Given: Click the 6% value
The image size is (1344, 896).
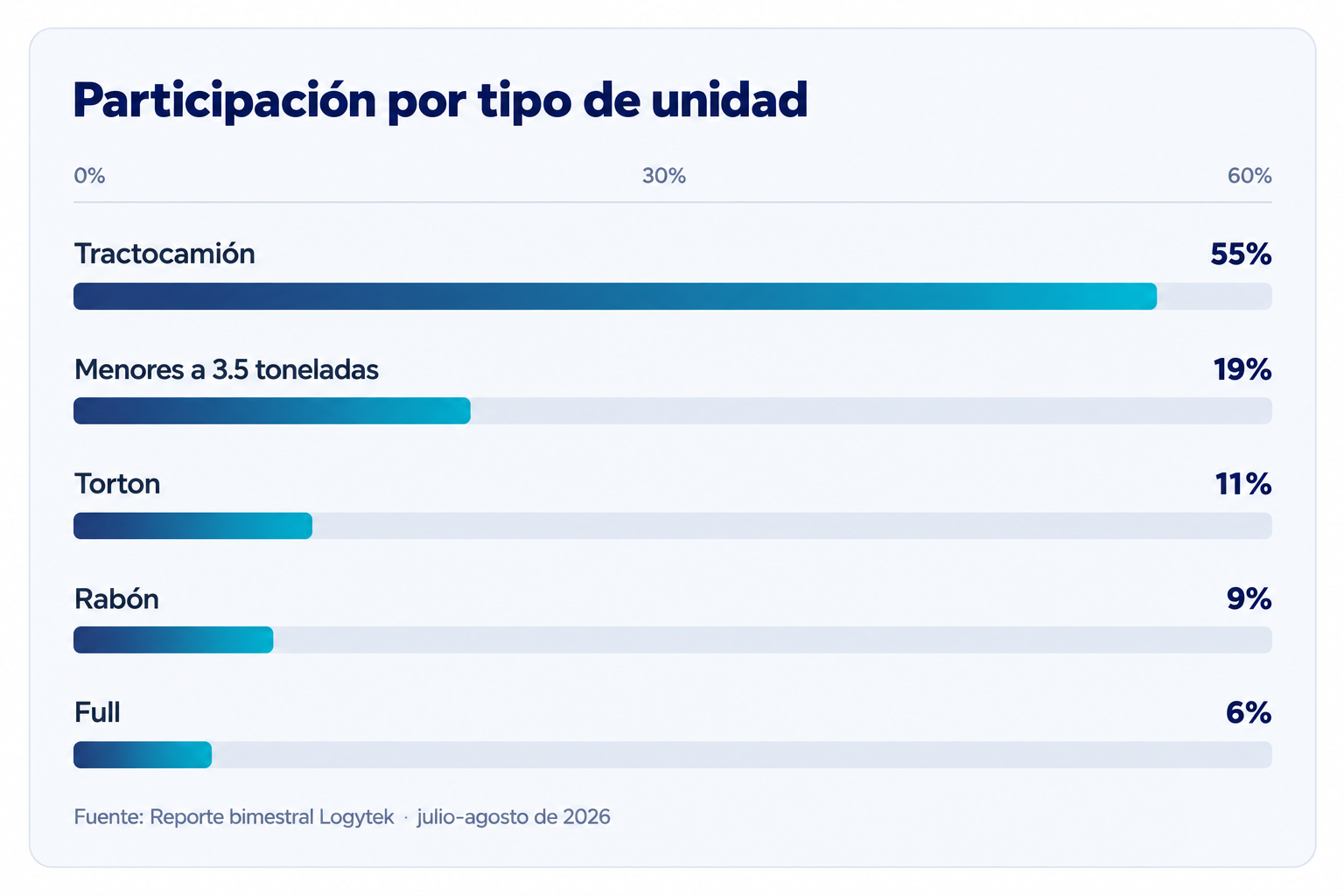Looking at the screenshot, I should pyautogui.click(x=1249, y=713).
